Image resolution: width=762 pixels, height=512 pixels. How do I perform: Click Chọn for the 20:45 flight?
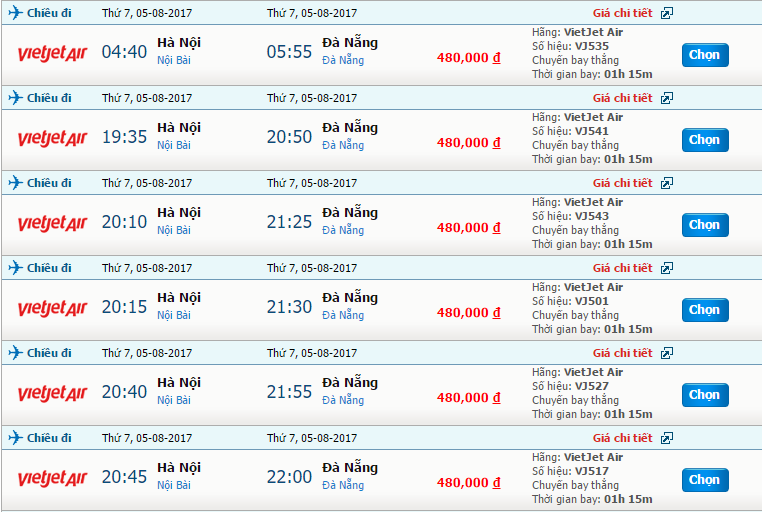pyautogui.click(x=704, y=480)
